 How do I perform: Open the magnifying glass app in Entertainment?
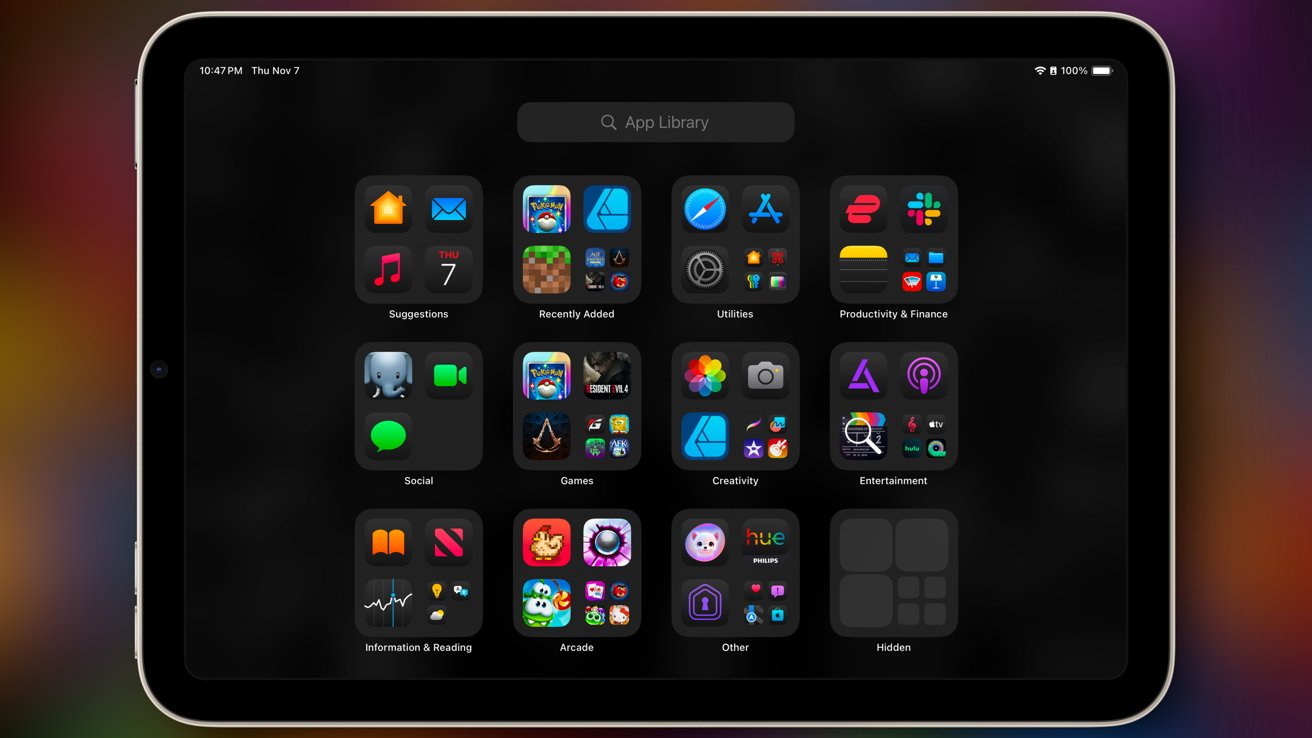pos(864,436)
